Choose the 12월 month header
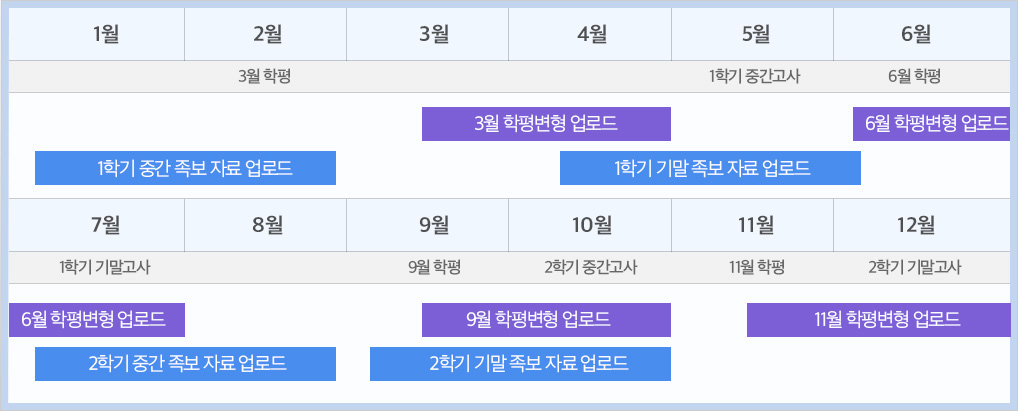The image size is (1018, 411). [916, 224]
